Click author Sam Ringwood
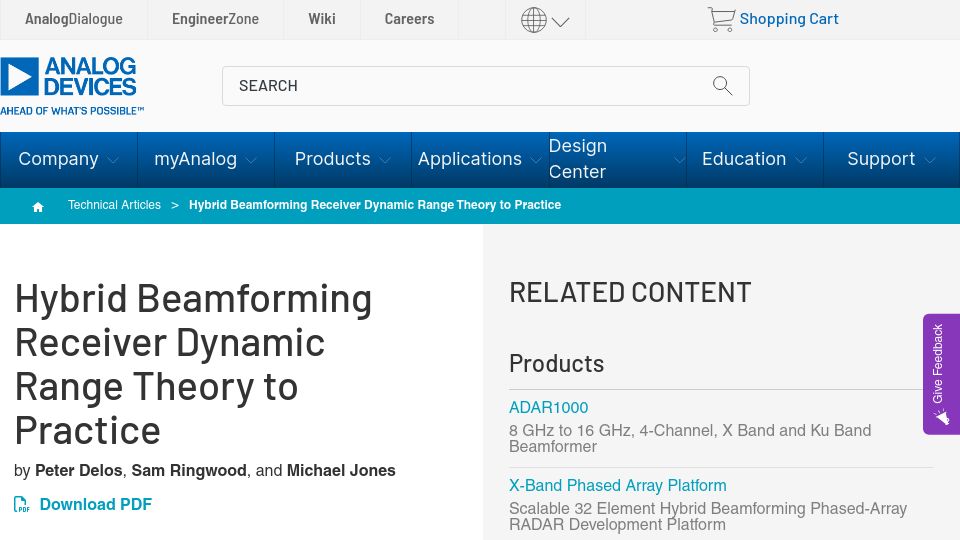 pyautogui.click(x=189, y=470)
